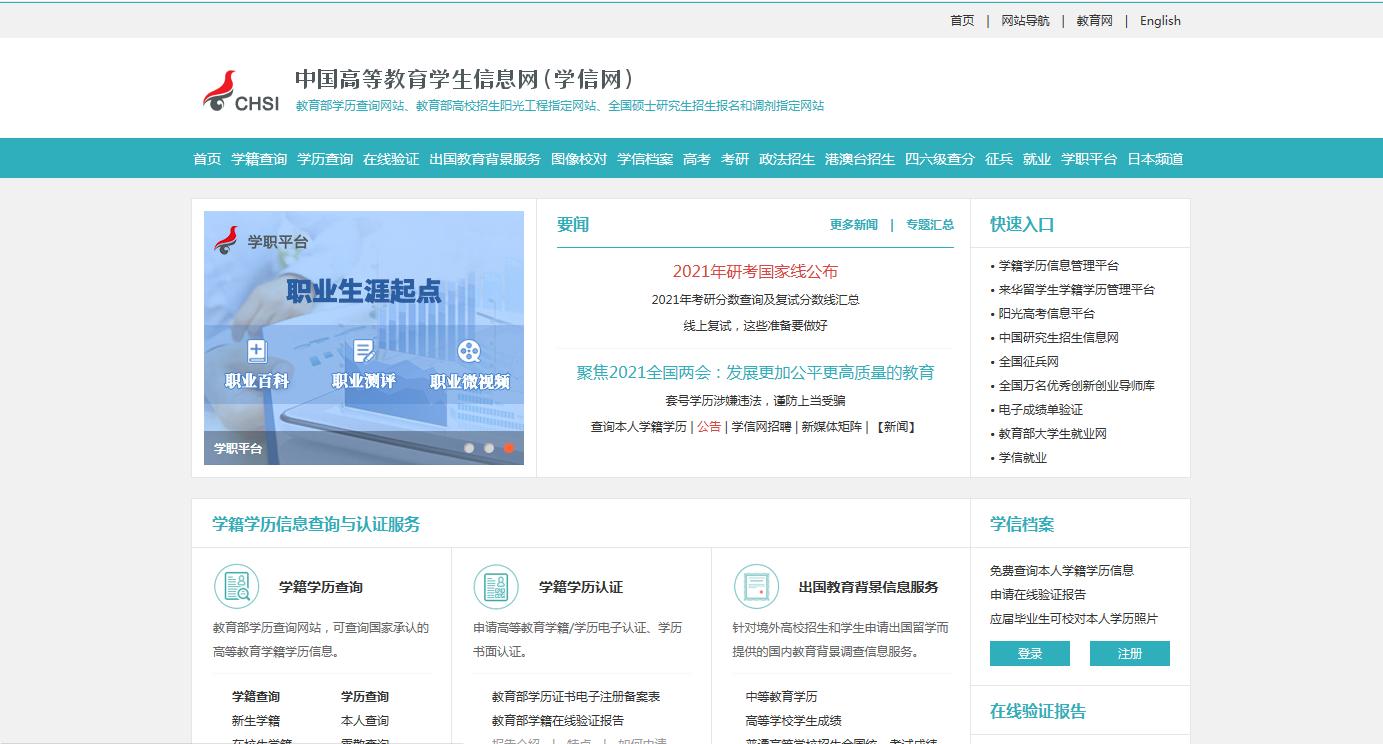1383x744 pixels.
Task: Click the 学籍学历认证 circular icon
Action: (x=496, y=587)
